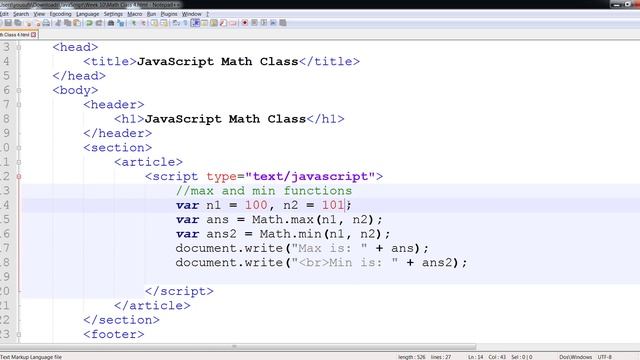Viewport: 640px width, 360px height.
Task: Click the document.write "Max is: " line
Action: [302, 248]
